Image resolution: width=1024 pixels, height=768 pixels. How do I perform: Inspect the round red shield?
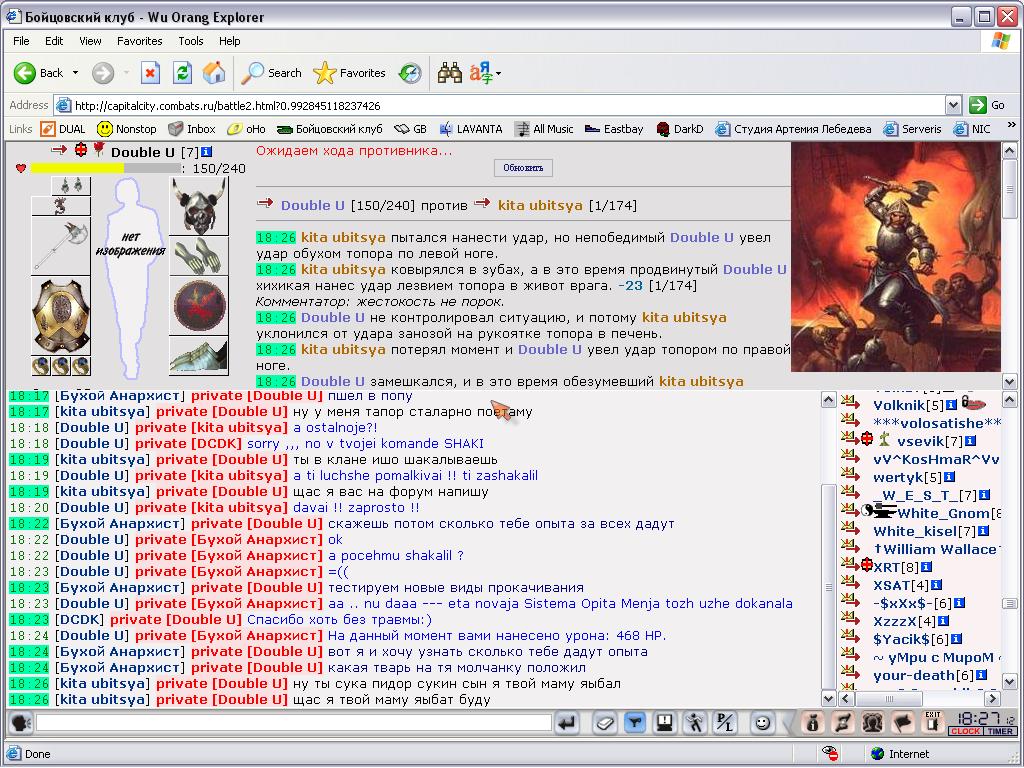199,306
